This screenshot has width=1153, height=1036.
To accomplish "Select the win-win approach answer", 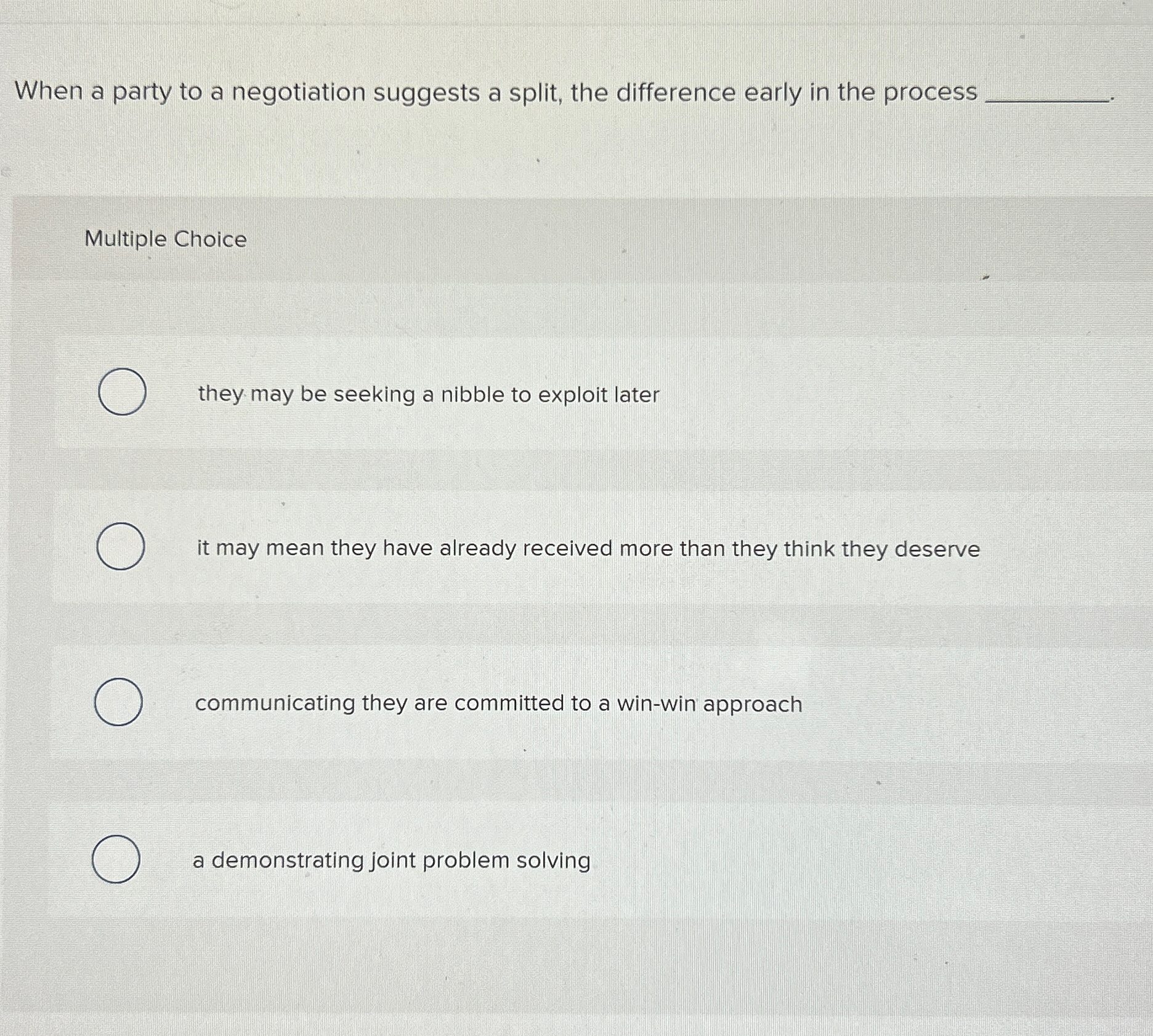I will [x=499, y=704].
